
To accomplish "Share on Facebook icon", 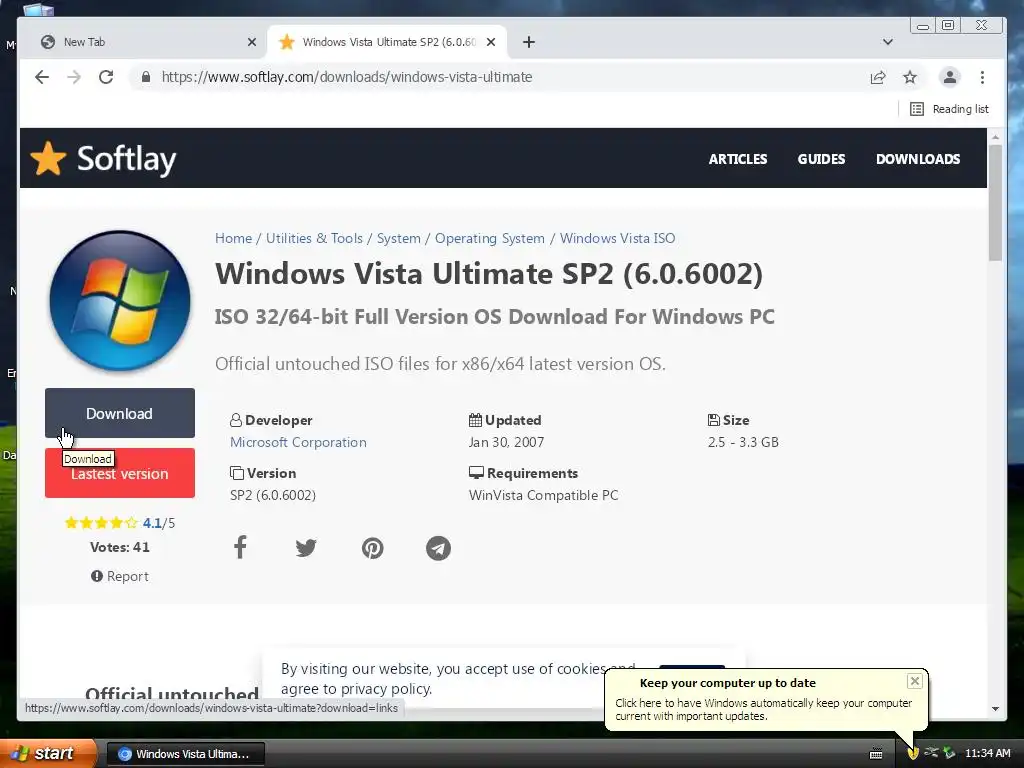I will click(240, 547).
